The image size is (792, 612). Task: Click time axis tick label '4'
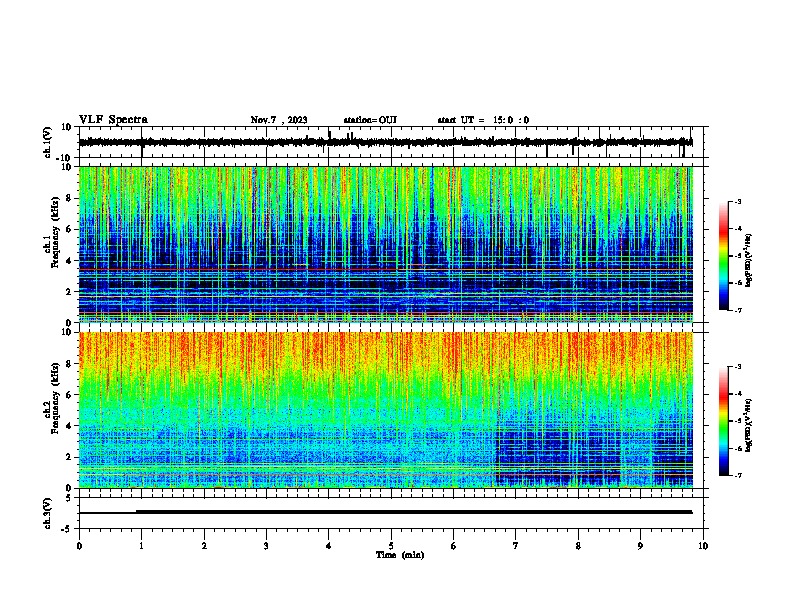329,546
